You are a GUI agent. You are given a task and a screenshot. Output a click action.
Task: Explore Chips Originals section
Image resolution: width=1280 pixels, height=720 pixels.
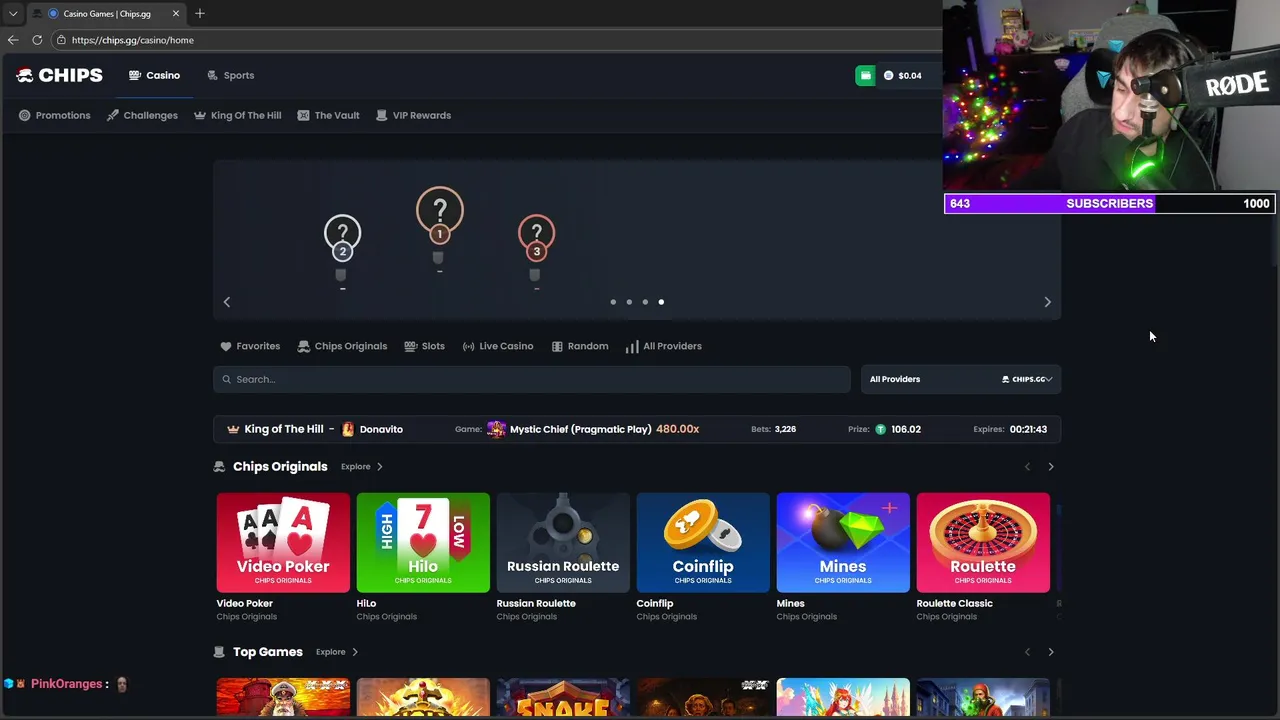(362, 467)
